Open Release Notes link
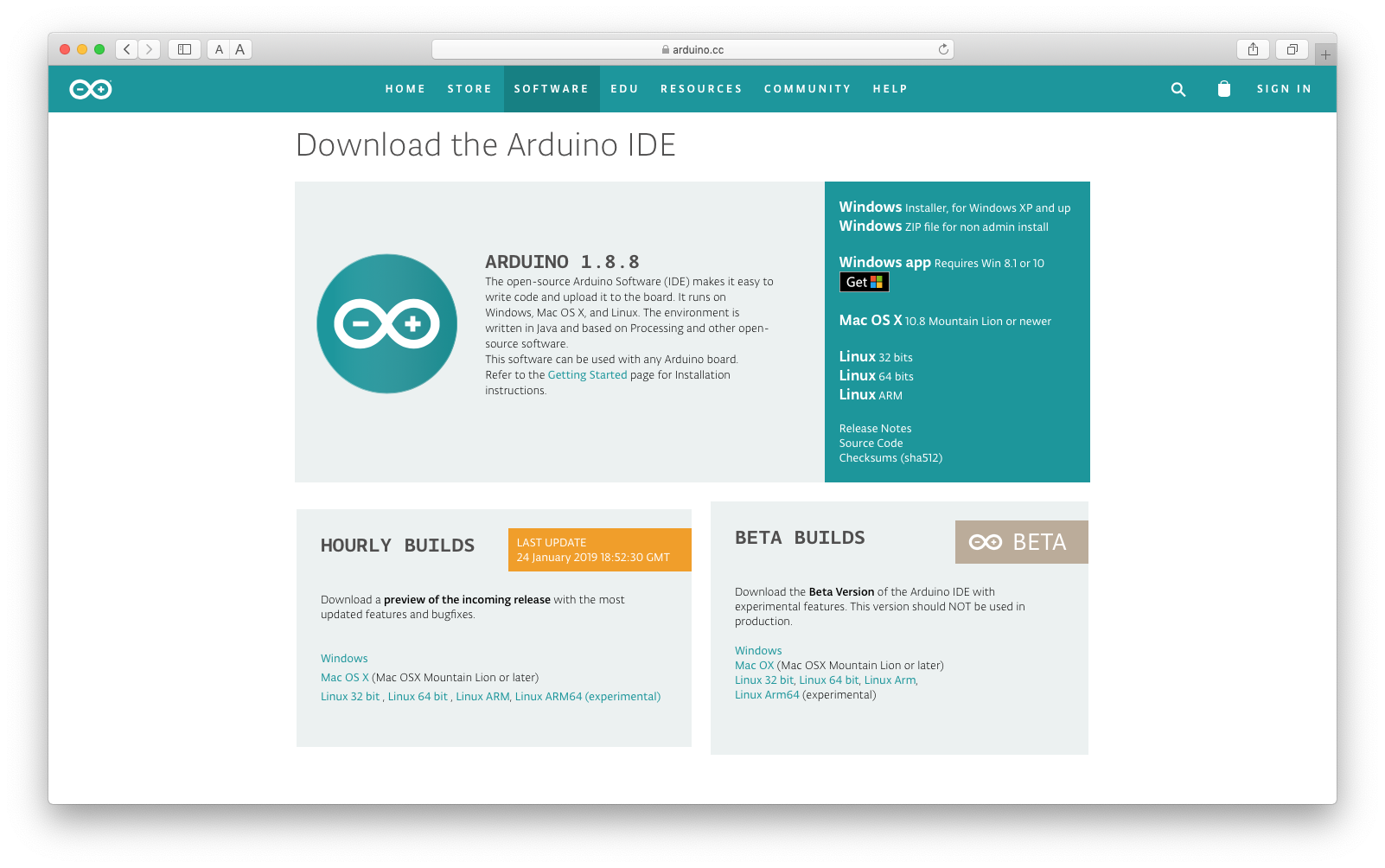The width and height of the screenshot is (1385, 868). [x=875, y=429]
